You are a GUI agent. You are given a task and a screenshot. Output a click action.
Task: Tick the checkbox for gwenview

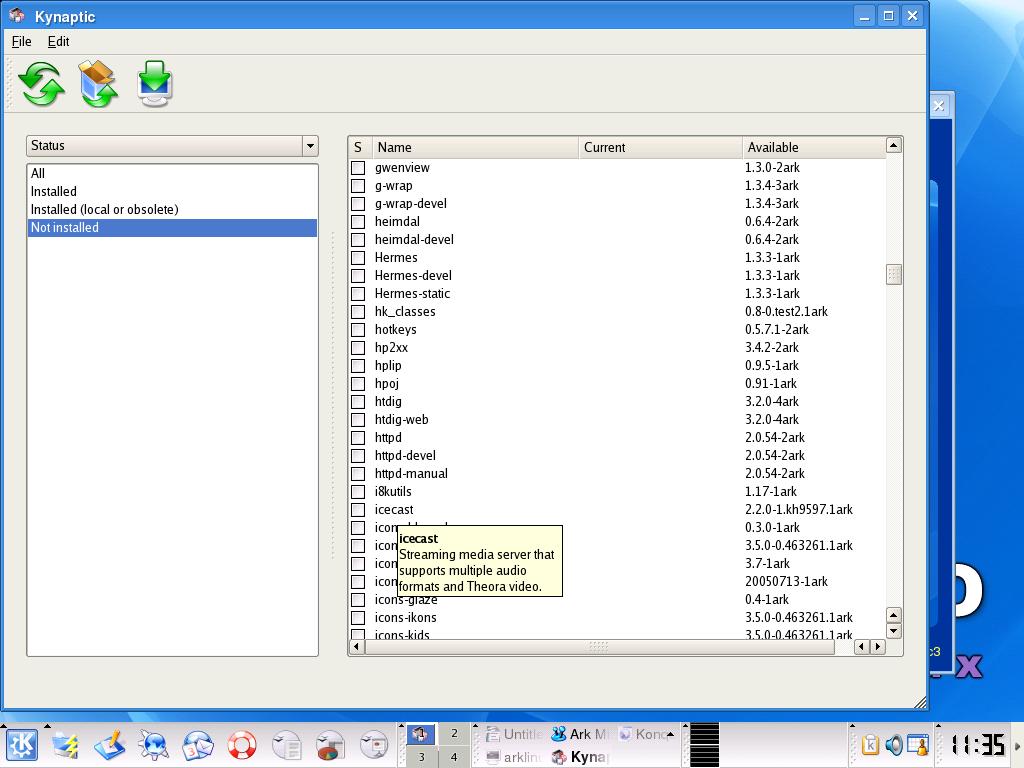(x=358, y=168)
